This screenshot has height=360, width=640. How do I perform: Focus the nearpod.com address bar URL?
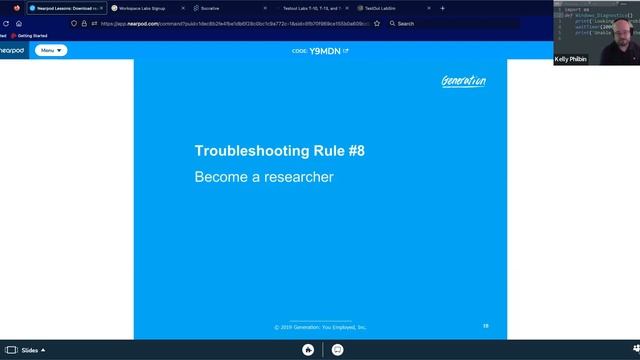click(235, 24)
